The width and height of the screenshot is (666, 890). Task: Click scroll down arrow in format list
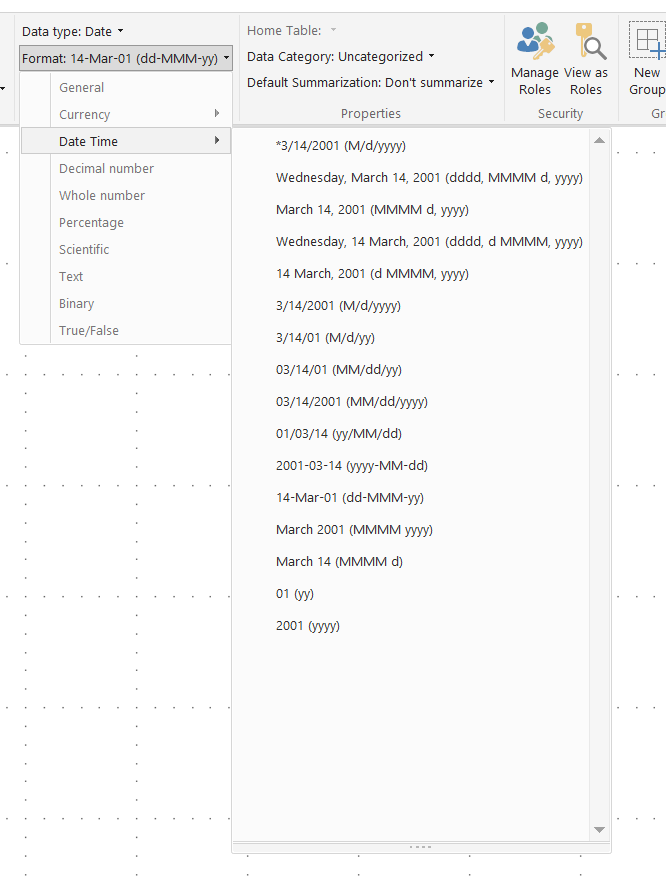(600, 830)
